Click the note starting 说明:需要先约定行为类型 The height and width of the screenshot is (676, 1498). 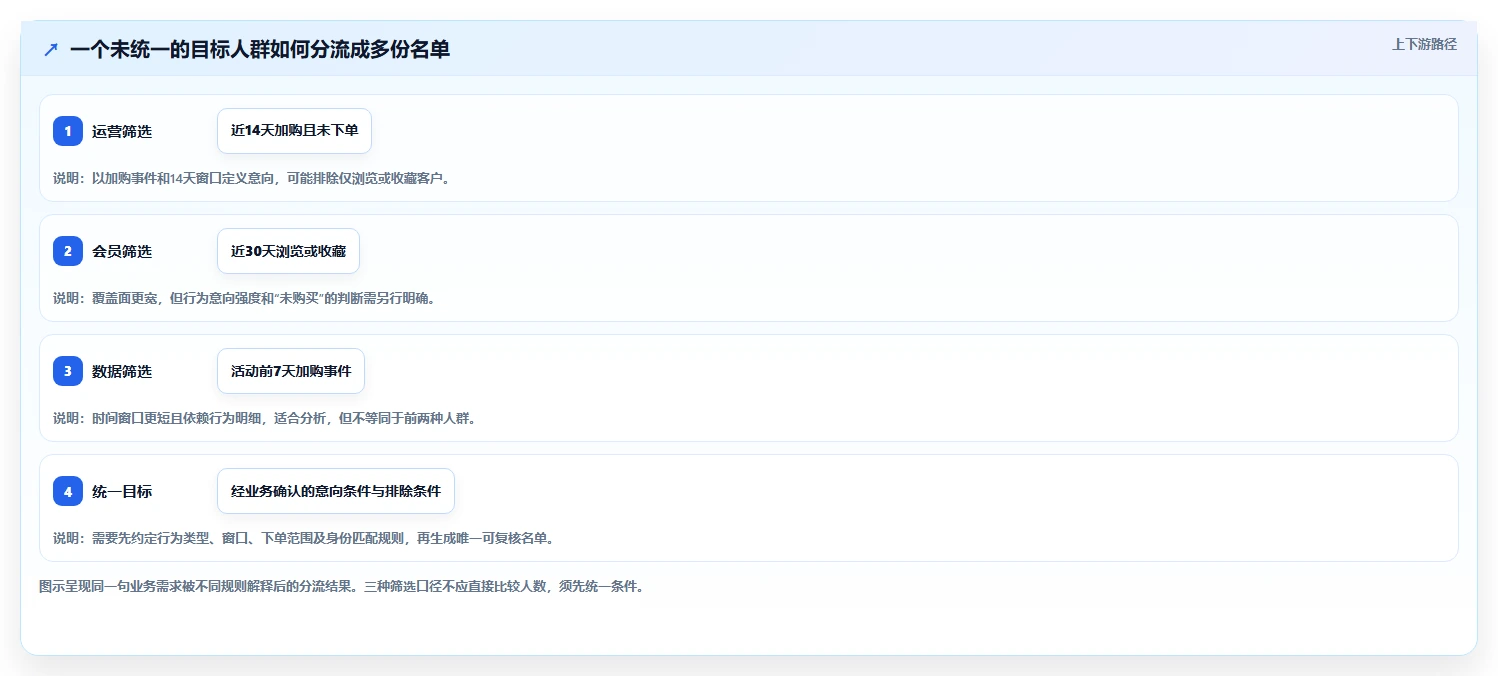pyautogui.click(x=303, y=538)
